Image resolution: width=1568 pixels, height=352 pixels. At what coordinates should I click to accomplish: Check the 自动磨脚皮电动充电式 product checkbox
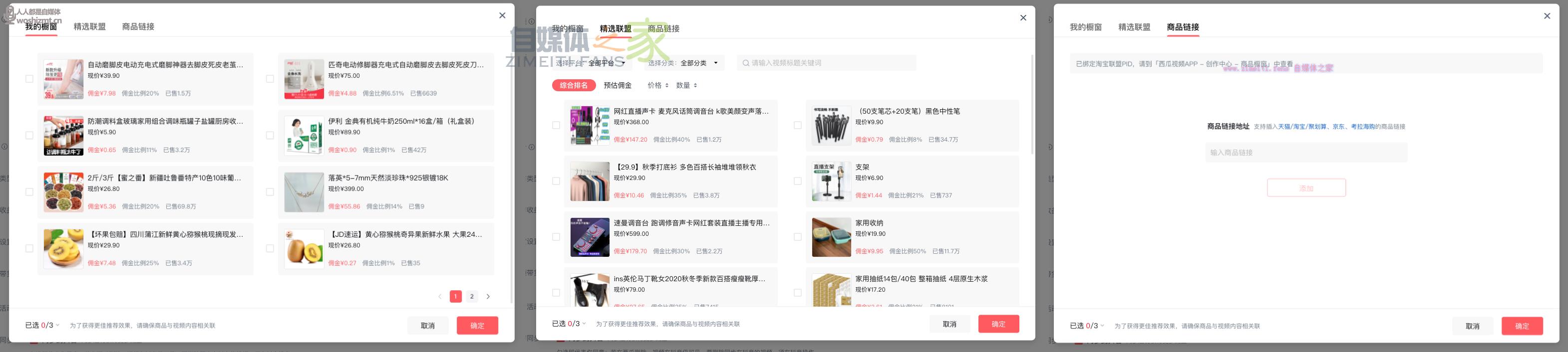(x=29, y=79)
